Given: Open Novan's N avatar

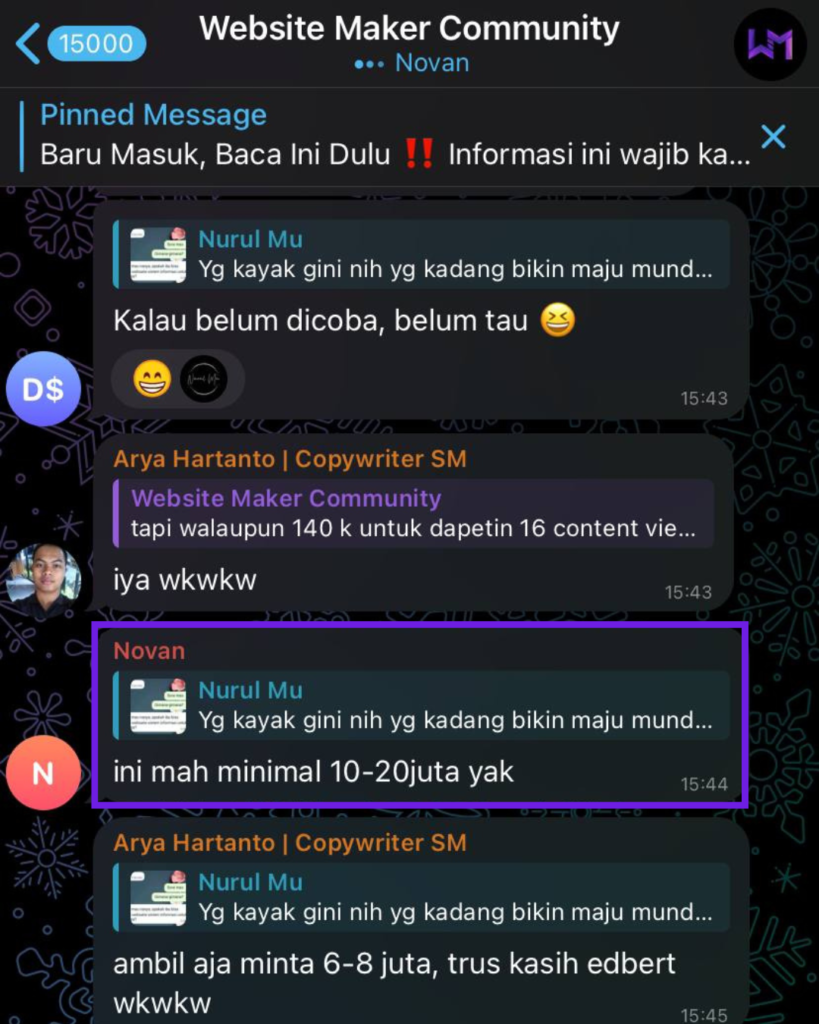Looking at the screenshot, I should point(44,773).
